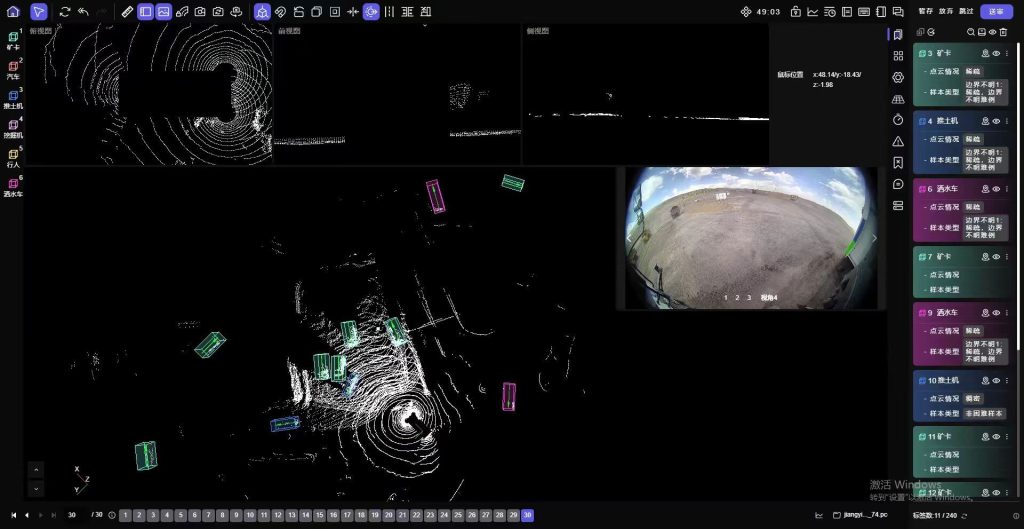Click the trash icon above the label list

pos(1004,33)
